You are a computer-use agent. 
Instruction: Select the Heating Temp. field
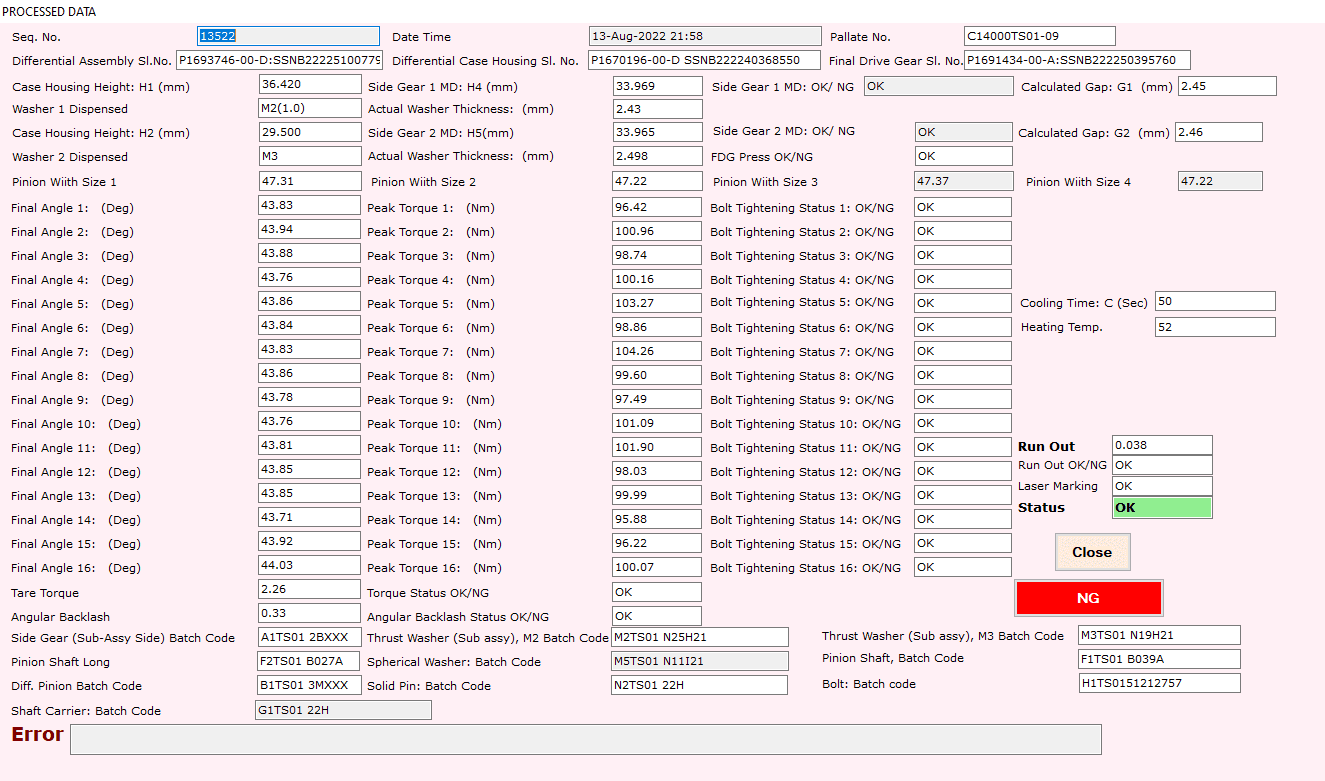click(1215, 327)
